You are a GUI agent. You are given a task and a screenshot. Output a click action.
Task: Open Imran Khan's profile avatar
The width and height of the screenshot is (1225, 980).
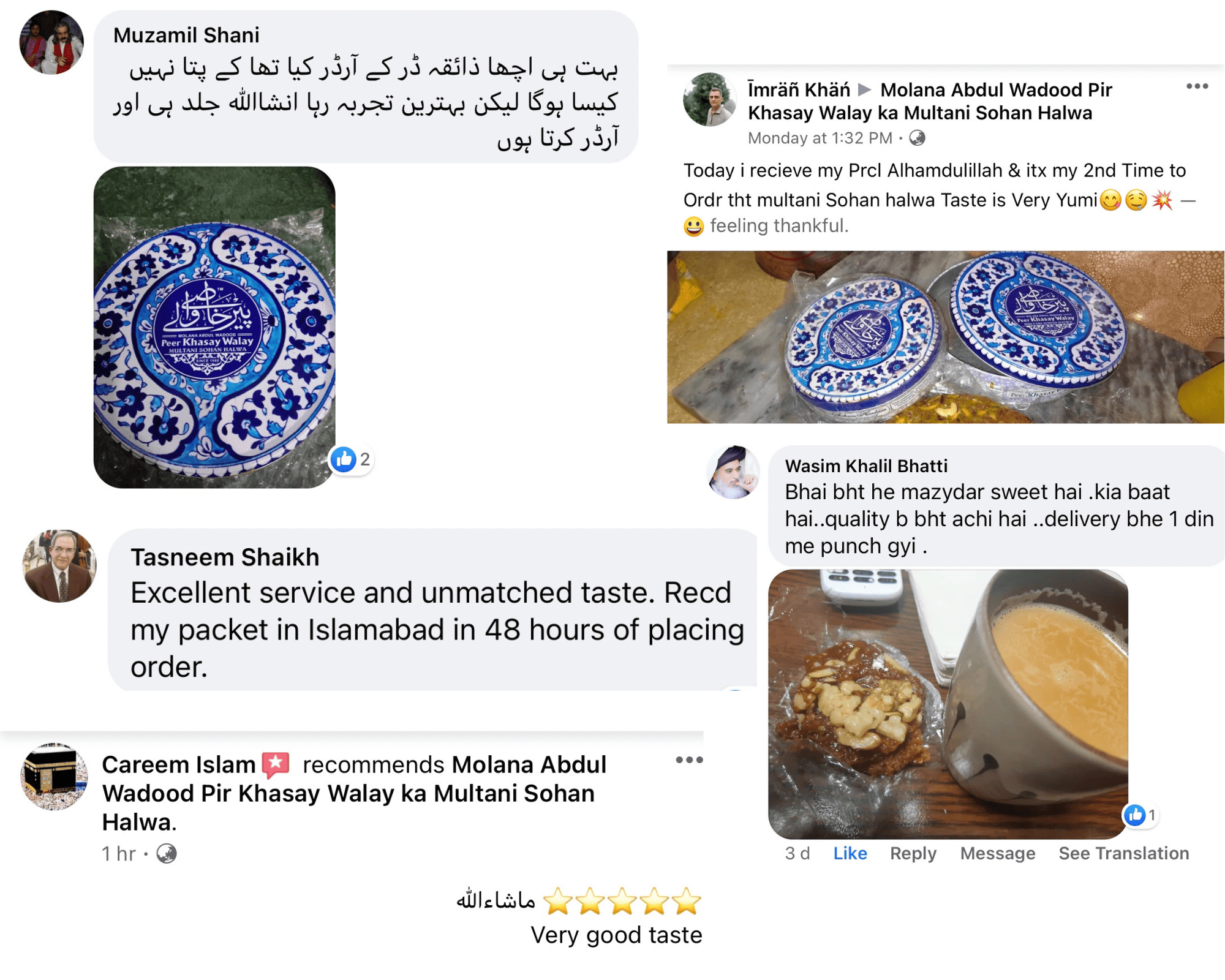pos(709,100)
